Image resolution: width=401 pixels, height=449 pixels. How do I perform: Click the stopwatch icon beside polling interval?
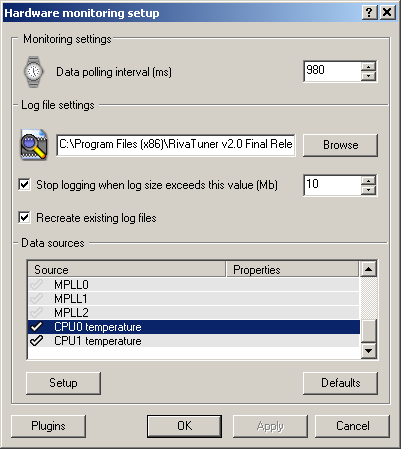(x=33, y=72)
